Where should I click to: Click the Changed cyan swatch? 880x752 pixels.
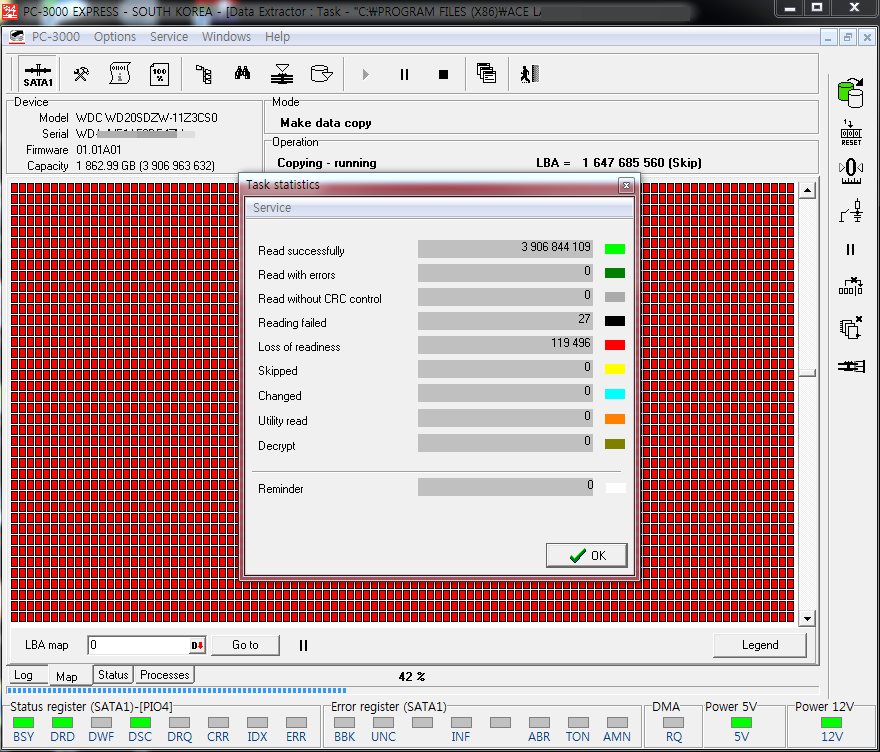615,394
